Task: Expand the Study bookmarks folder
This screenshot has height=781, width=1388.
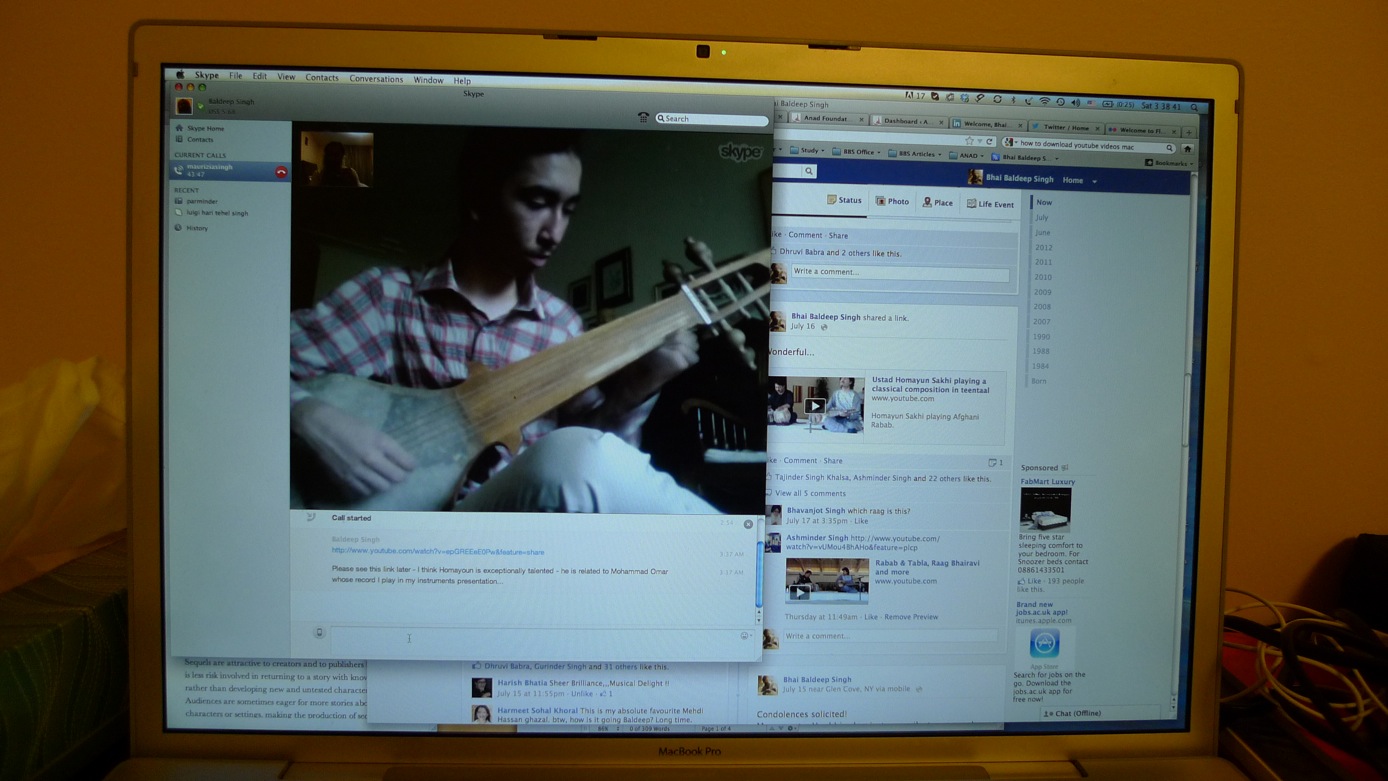Action: [x=808, y=152]
